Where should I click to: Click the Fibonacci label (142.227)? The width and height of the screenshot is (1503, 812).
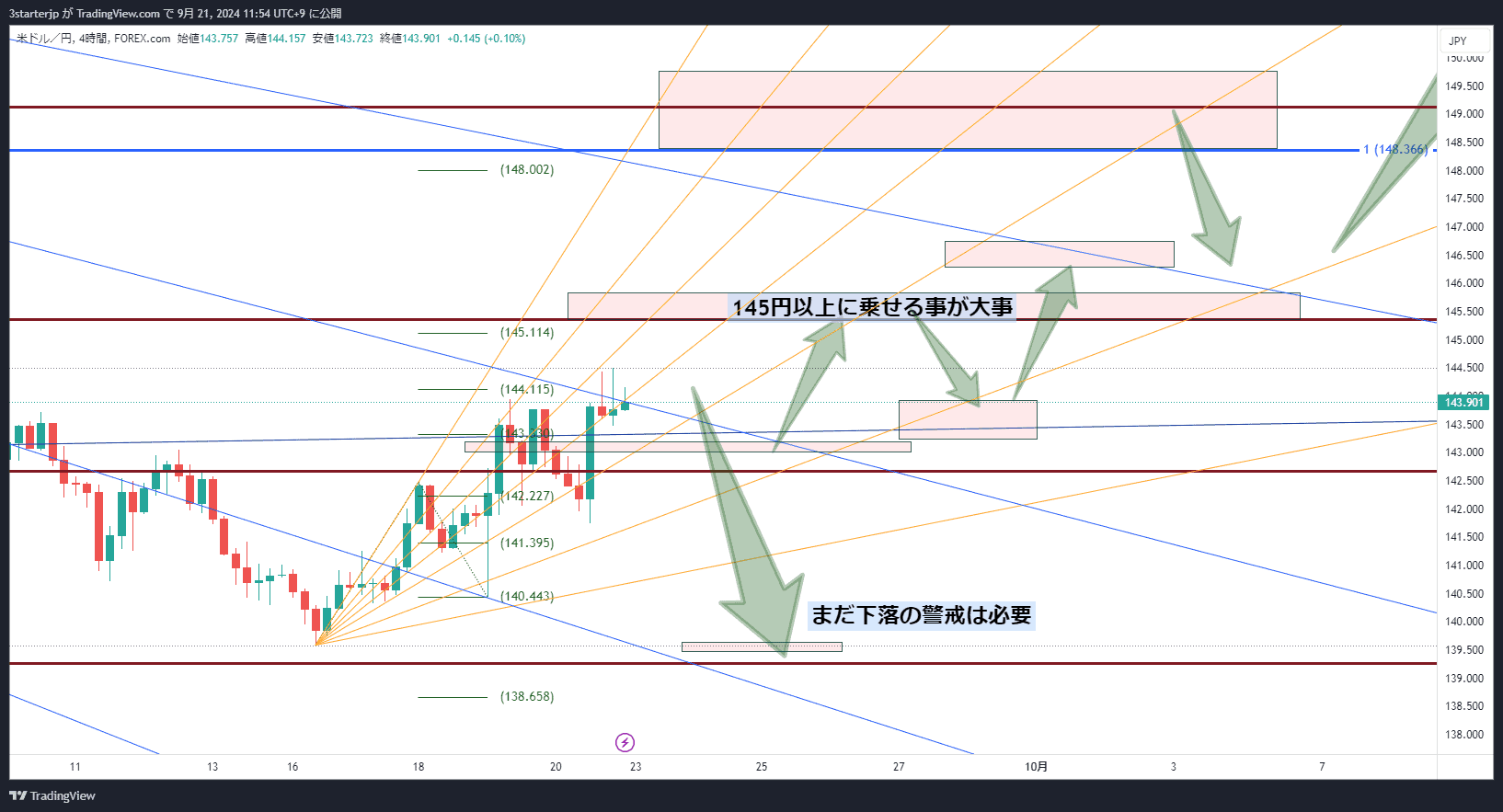(x=527, y=497)
